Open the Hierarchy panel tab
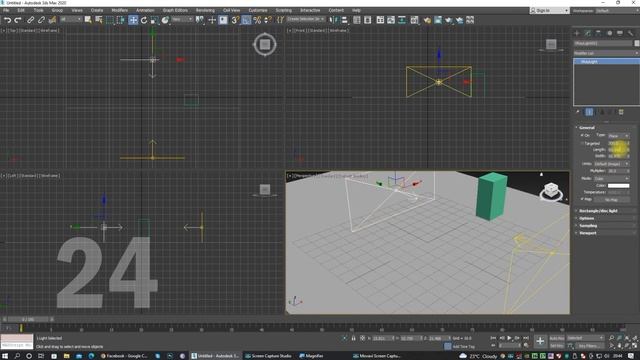The width and height of the screenshot is (640, 360). click(598, 33)
